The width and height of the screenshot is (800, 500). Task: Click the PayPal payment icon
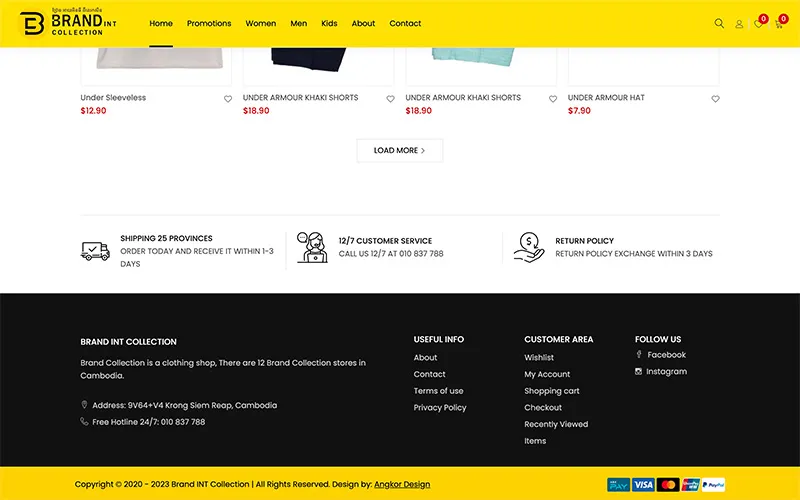click(x=713, y=485)
